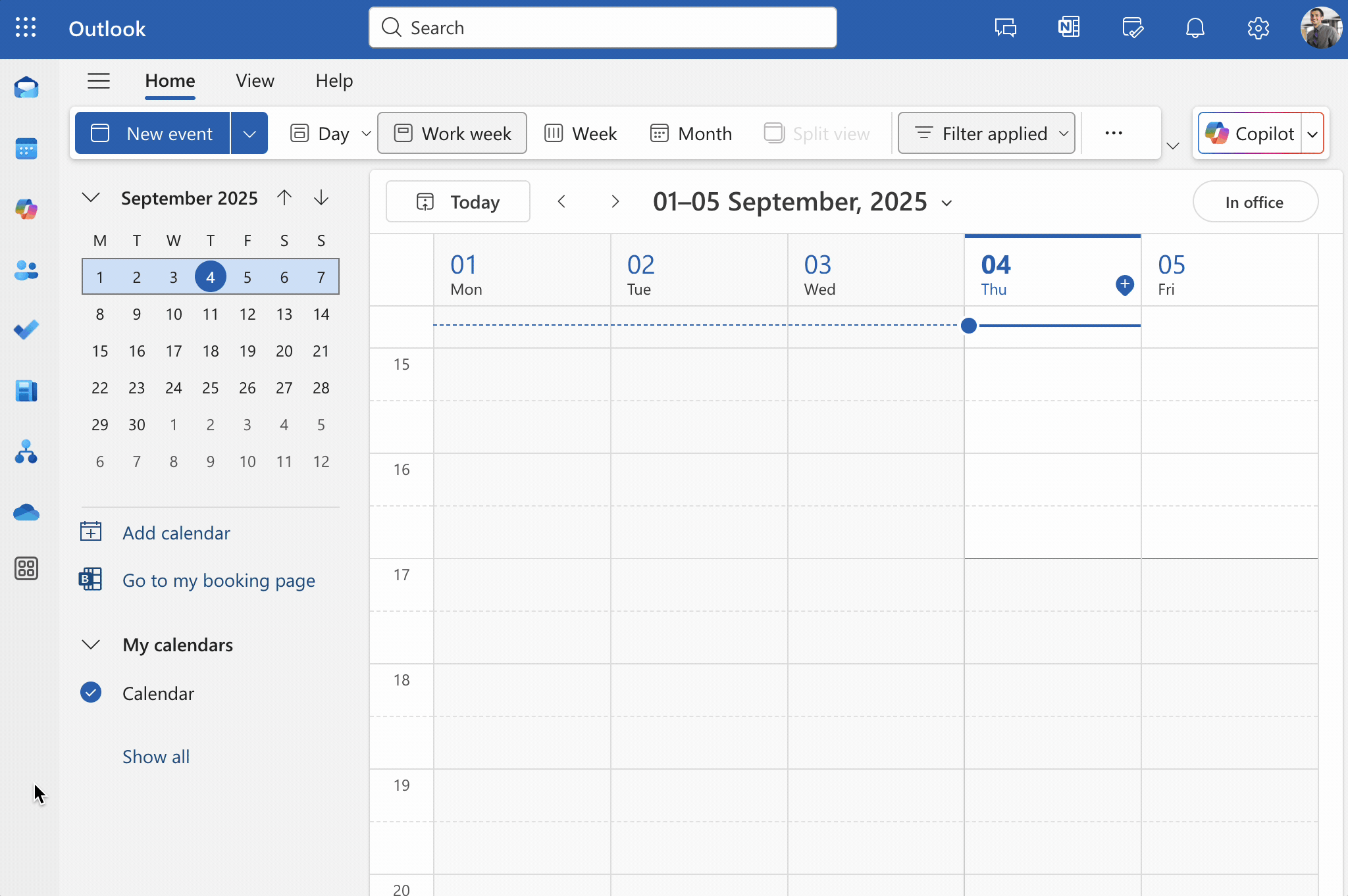Expand the New event dropdown arrow

(249, 134)
